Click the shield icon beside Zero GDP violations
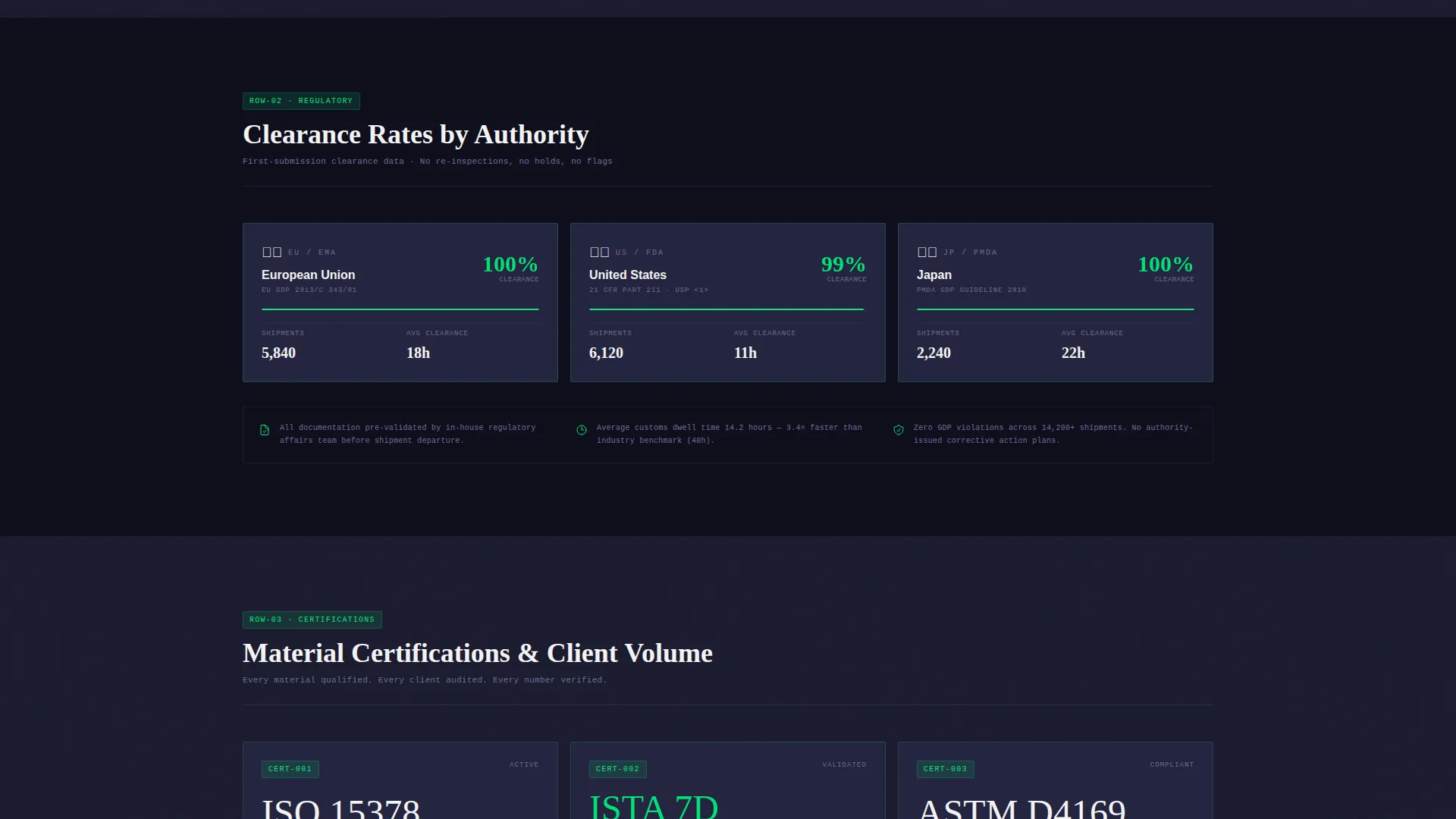Image resolution: width=1456 pixels, height=819 pixels. (899, 430)
